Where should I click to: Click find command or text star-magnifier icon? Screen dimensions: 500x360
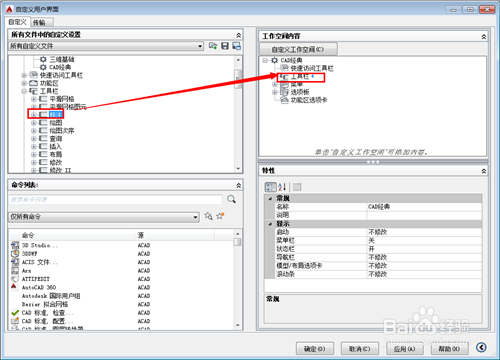[209, 216]
